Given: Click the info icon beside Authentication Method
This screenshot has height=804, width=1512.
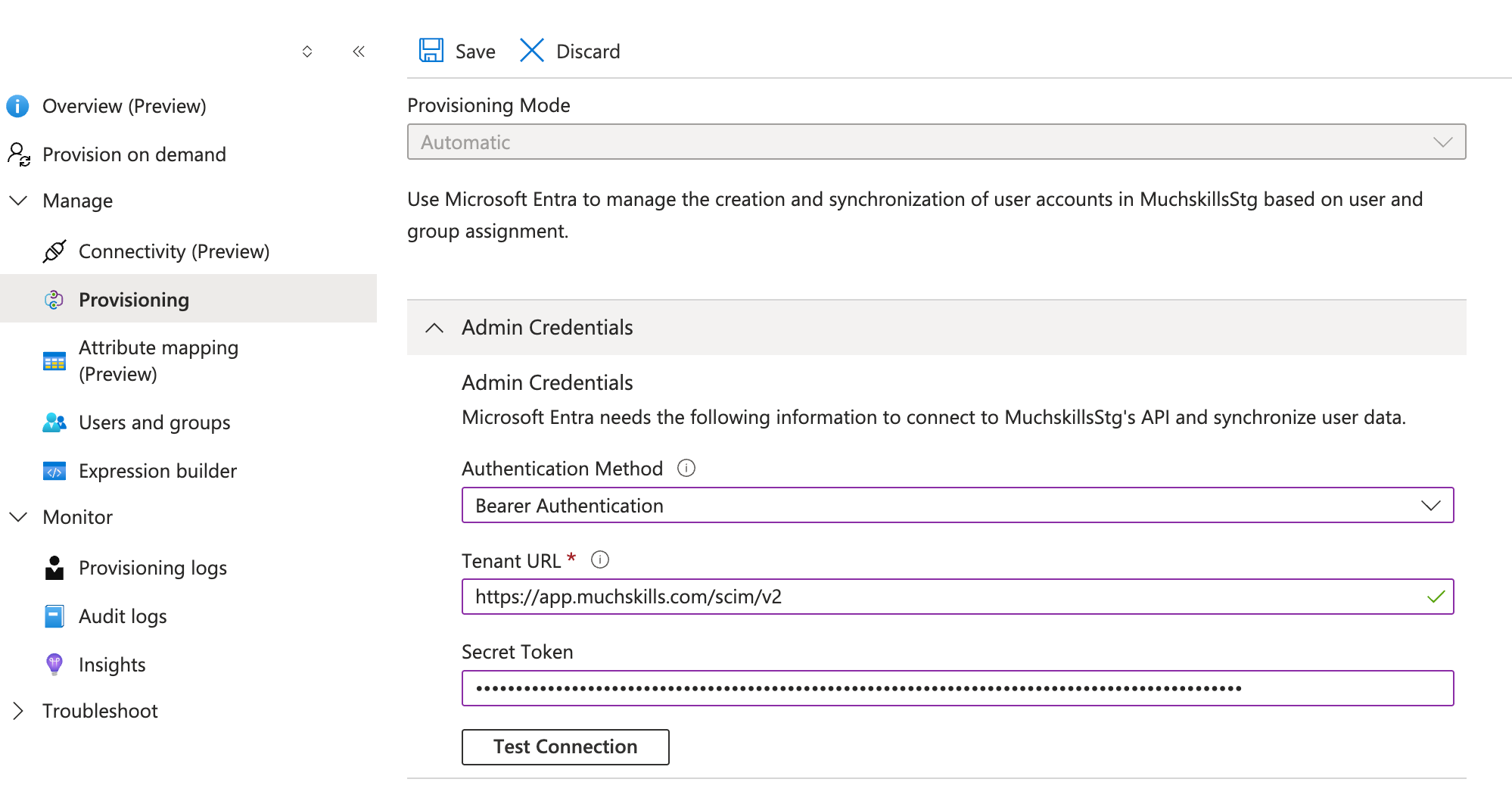Looking at the screenshot, I should (x=686, y=468).
